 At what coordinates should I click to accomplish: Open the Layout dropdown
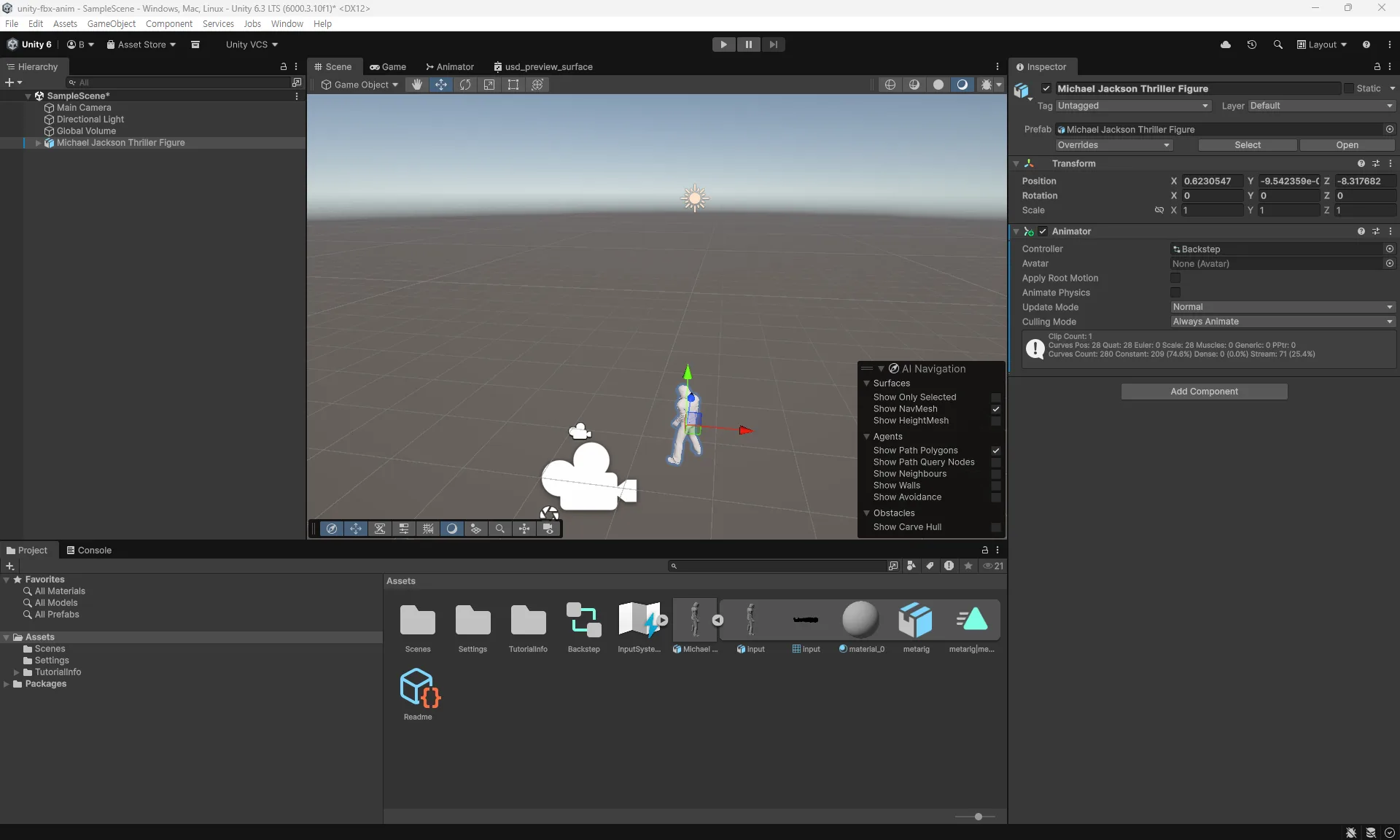[x=1322, y=44]
